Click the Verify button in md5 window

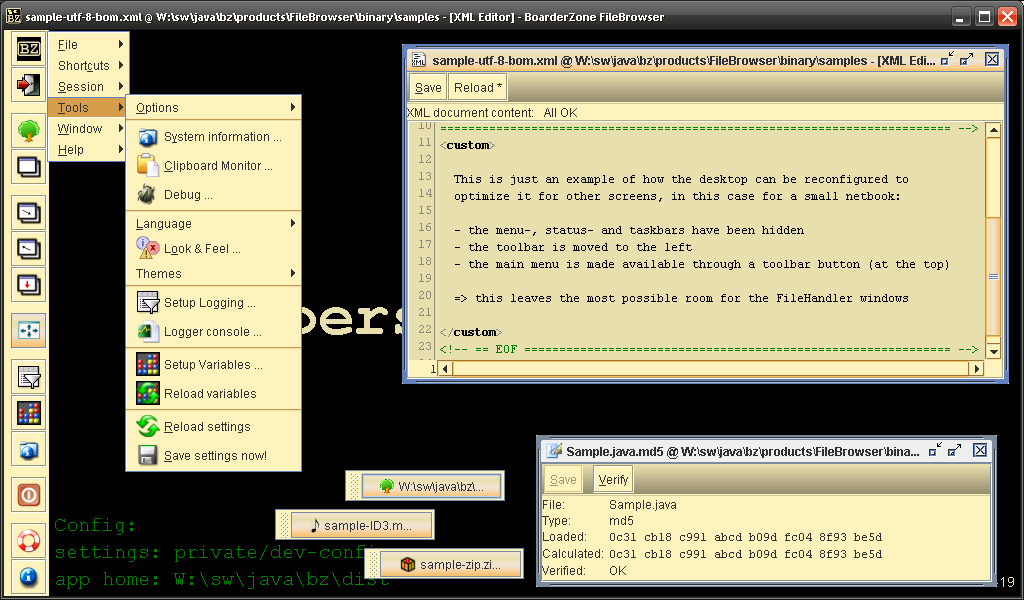pyautogui.click(x=613, y=480)
